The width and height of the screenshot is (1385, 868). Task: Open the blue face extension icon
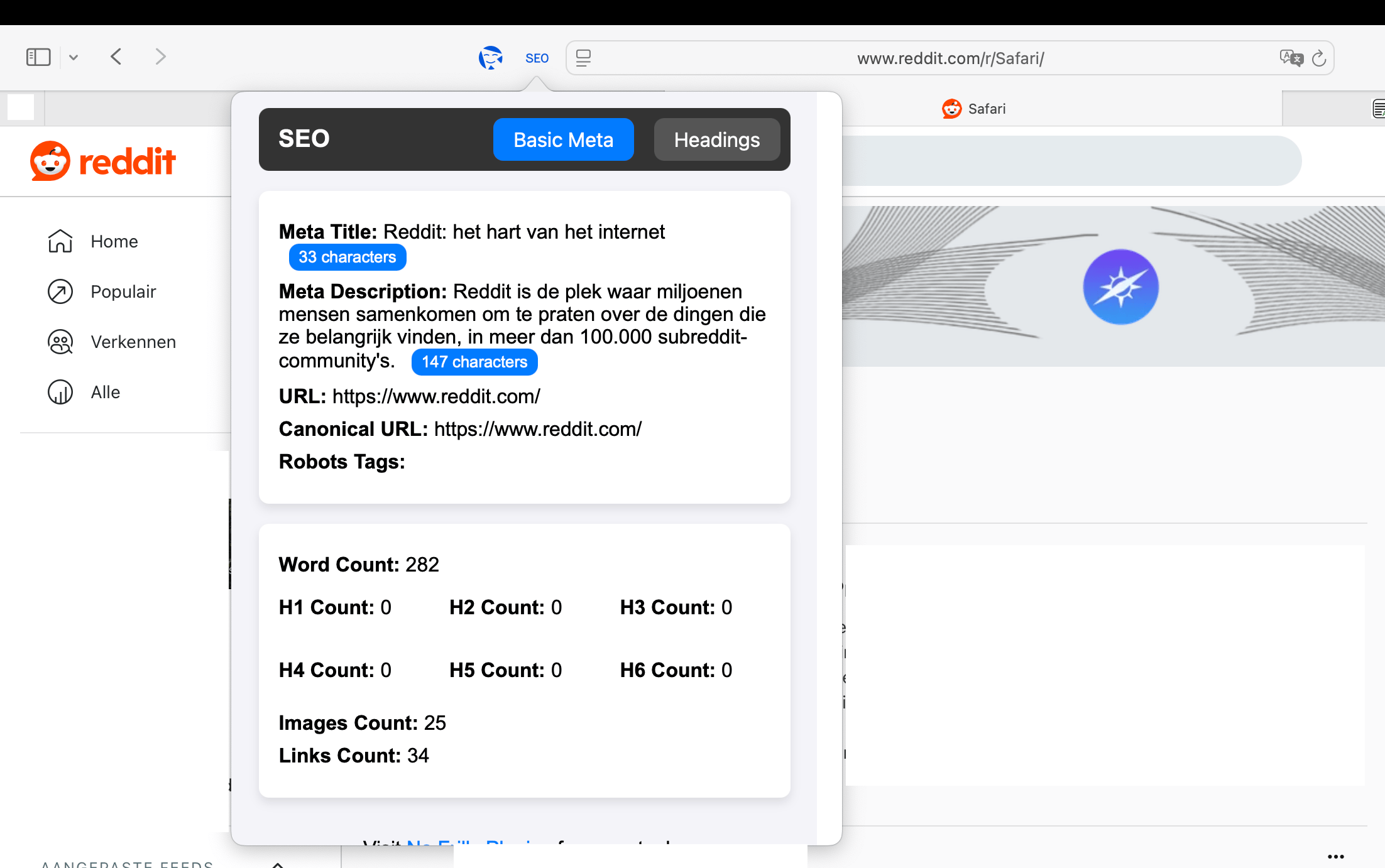(x=490, y=58)
